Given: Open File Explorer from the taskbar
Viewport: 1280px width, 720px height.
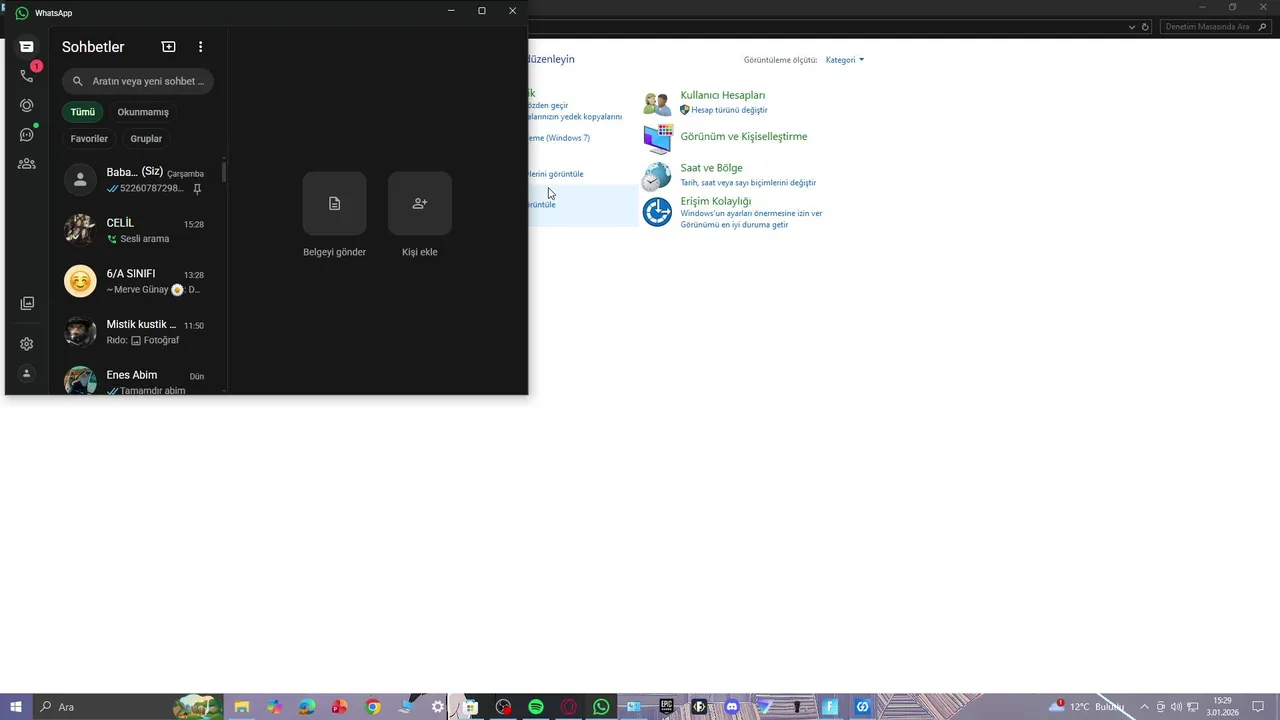Looking at the screenshot, I should pyautogui.click(x=241, y=707).
